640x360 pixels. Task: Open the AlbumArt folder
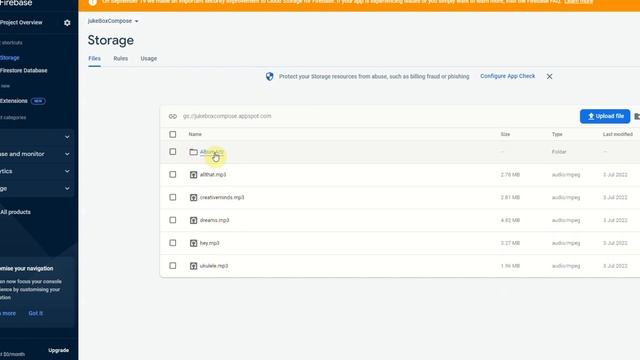pyautogui.click(x=212, y=152)
